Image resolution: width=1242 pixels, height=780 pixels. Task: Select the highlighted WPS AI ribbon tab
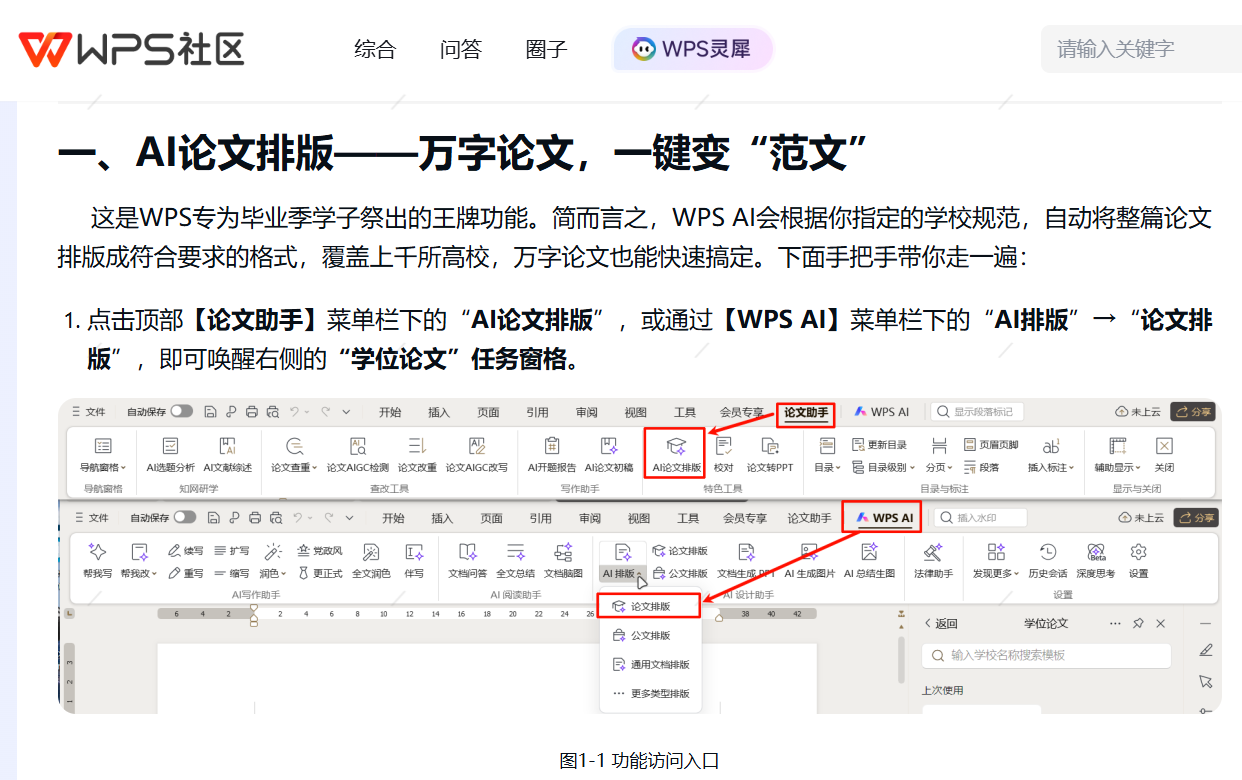880,518
